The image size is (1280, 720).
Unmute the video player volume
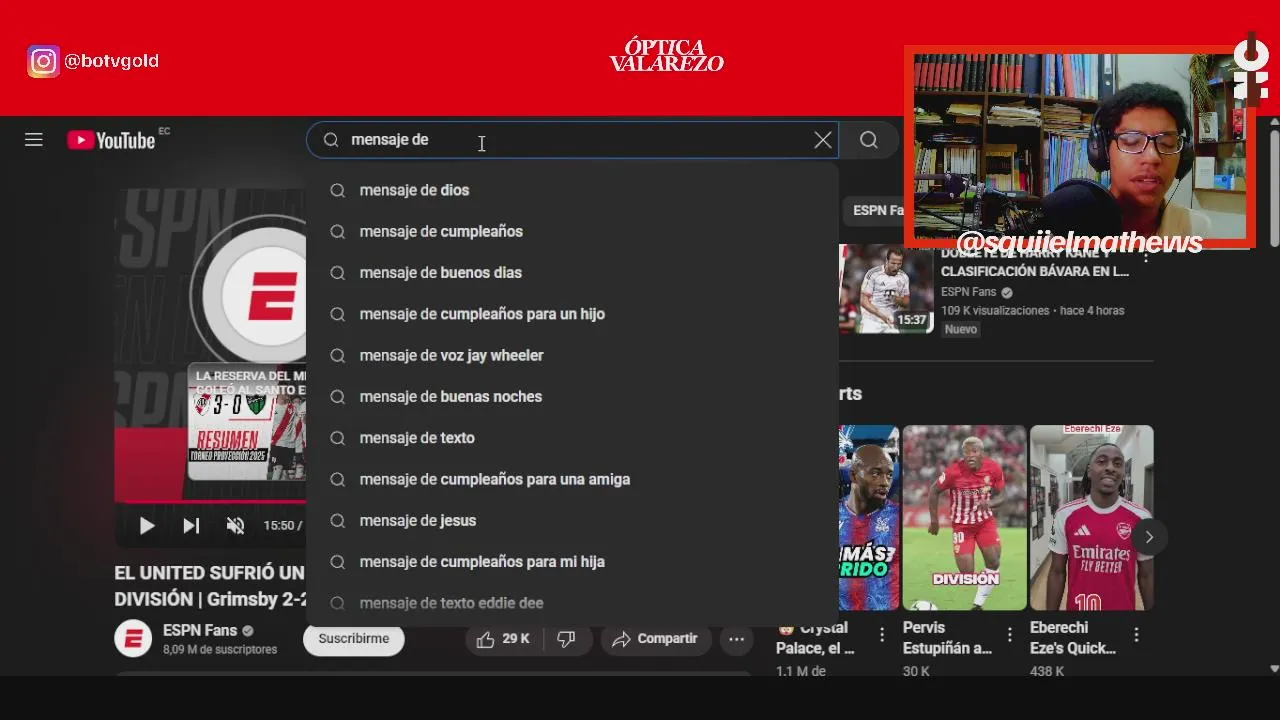point(236,525)
